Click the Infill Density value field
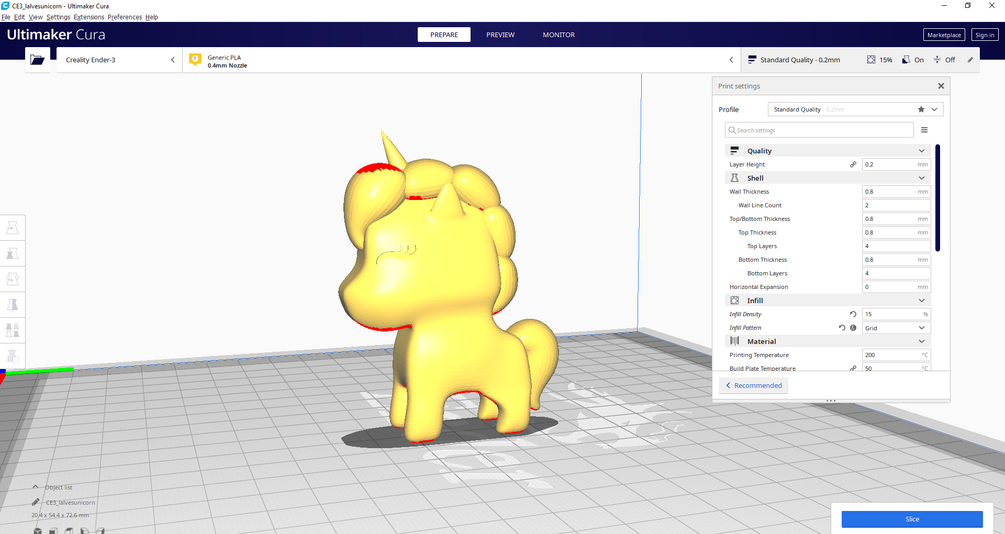Screen dimensions: 1005x534 (896, 314)
